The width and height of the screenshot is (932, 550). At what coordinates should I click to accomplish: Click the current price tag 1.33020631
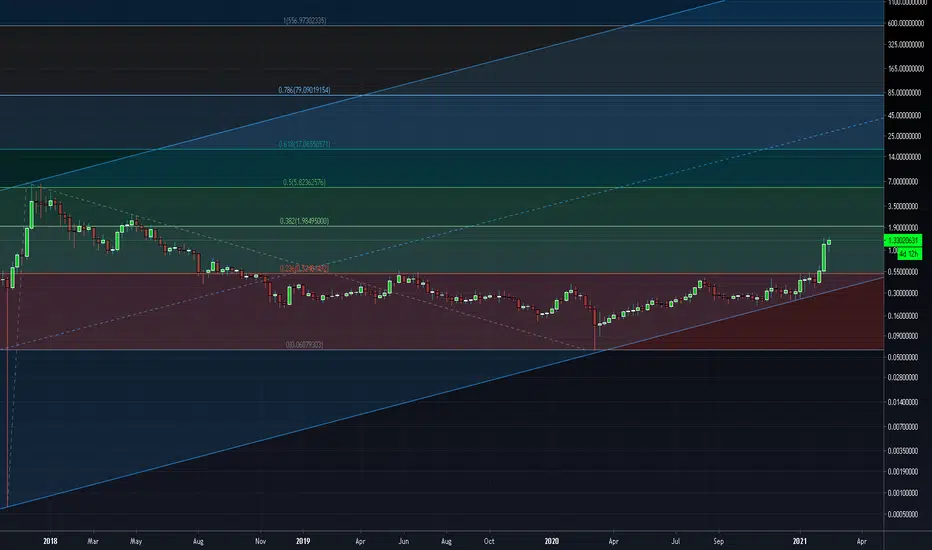(x=903, y=240)
